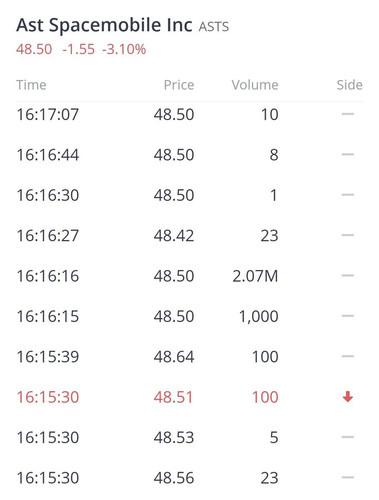Viewport: 379px width, 500px height.
Task: Click the -3.10% change value
Action: 124,49
